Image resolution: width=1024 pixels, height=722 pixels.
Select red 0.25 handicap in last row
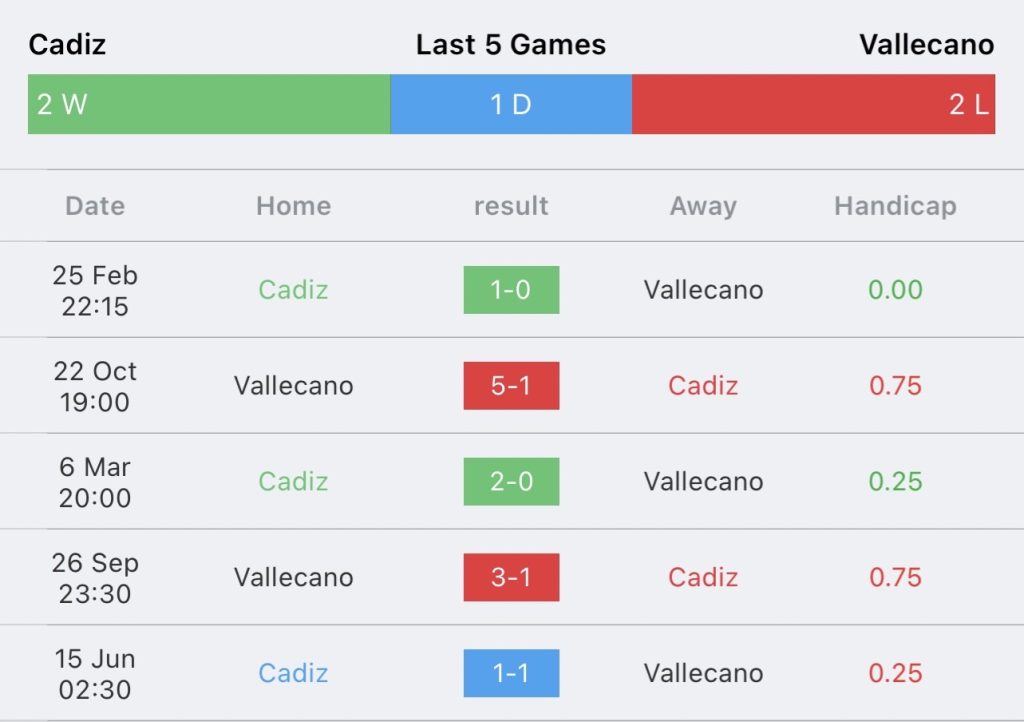pos(895,673)
